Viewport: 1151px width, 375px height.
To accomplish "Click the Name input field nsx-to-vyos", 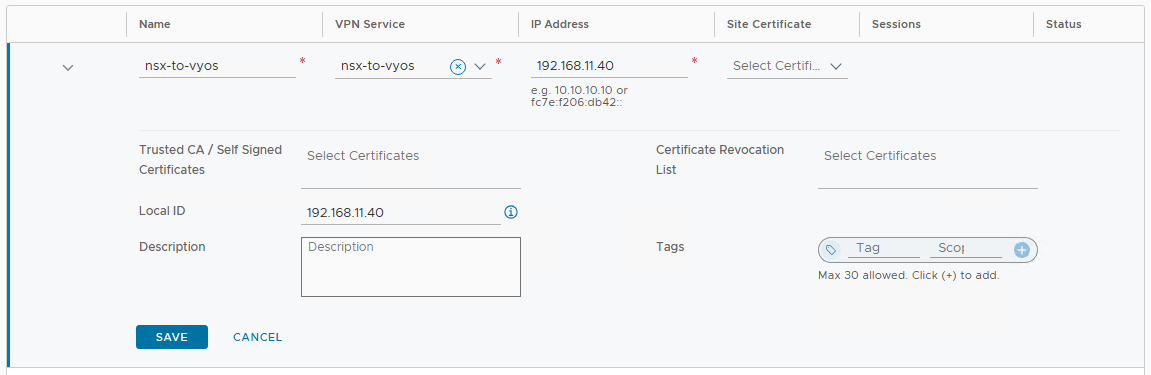I will click(217, 66).
